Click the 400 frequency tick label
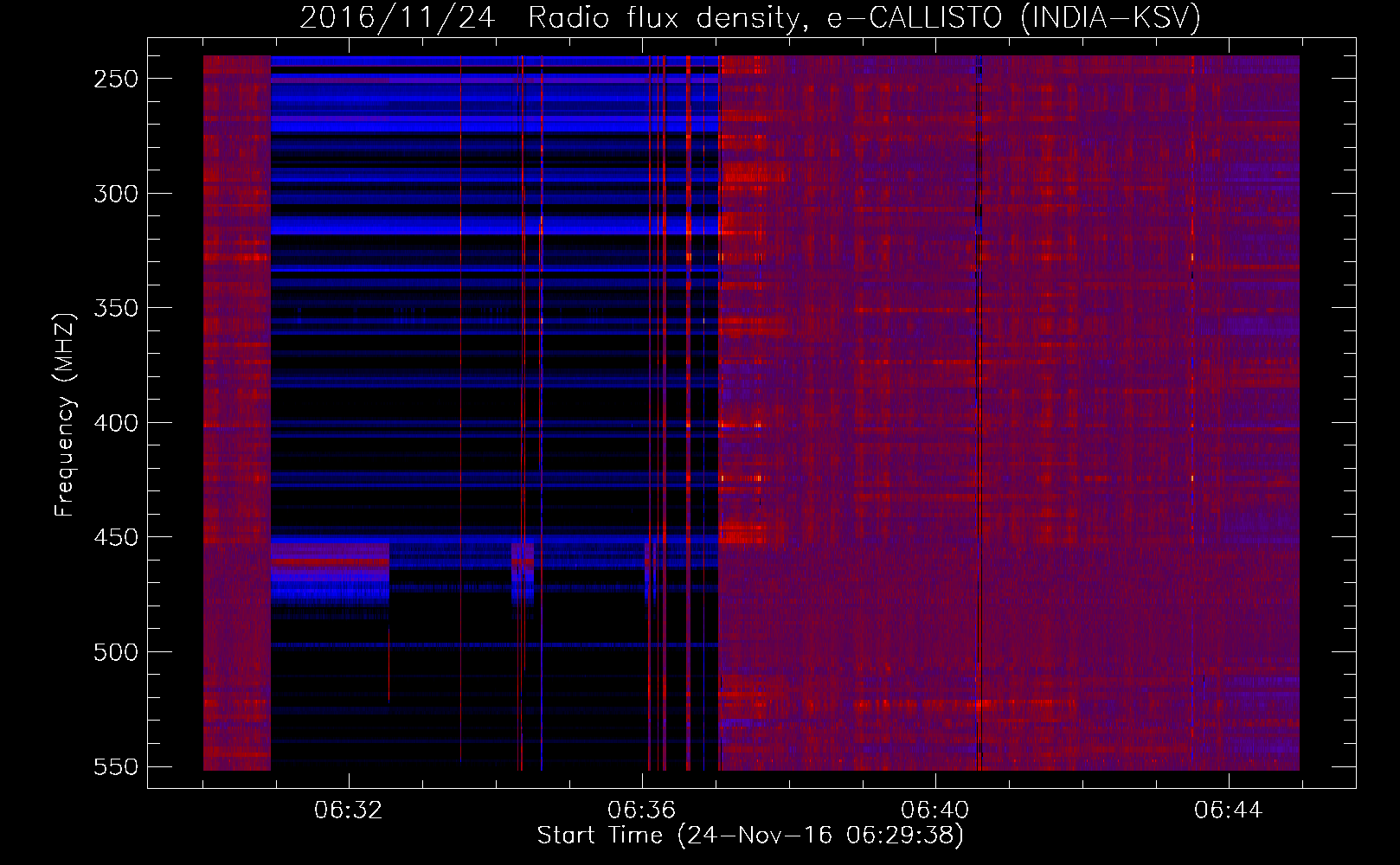Image resolution: width=1400 pixels, height=865 pixels. [116, 423]
